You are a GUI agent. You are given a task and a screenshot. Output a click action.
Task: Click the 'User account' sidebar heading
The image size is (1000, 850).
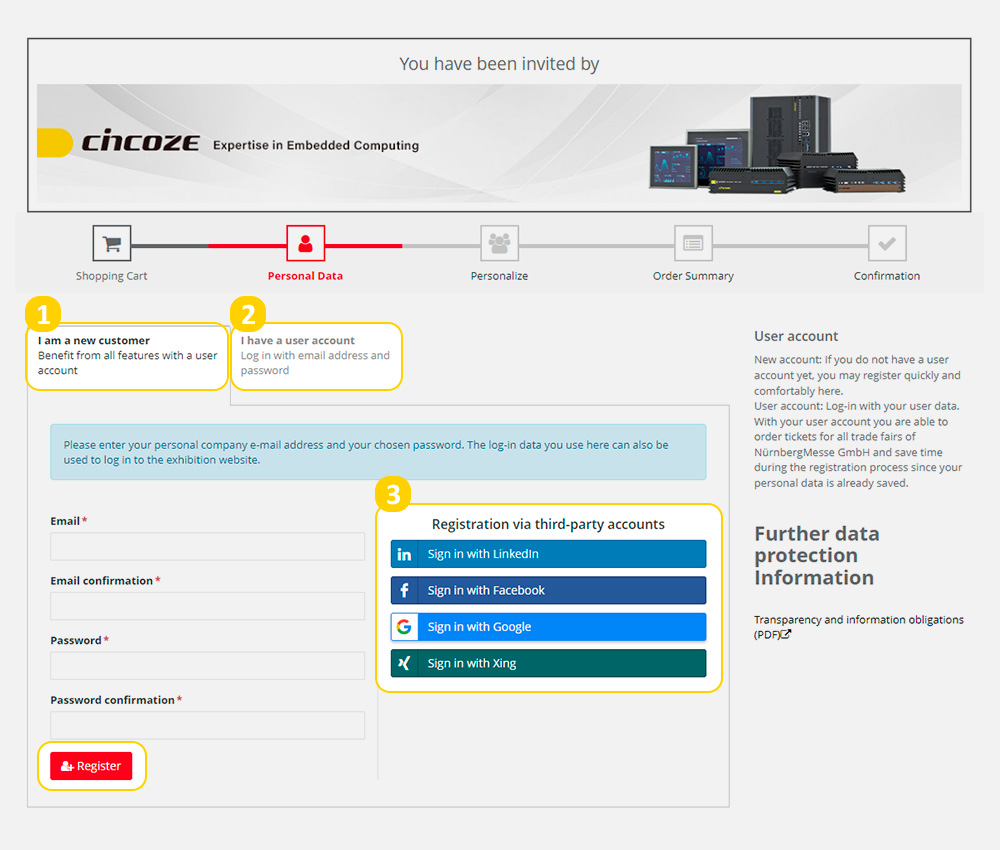click(796, 336)
